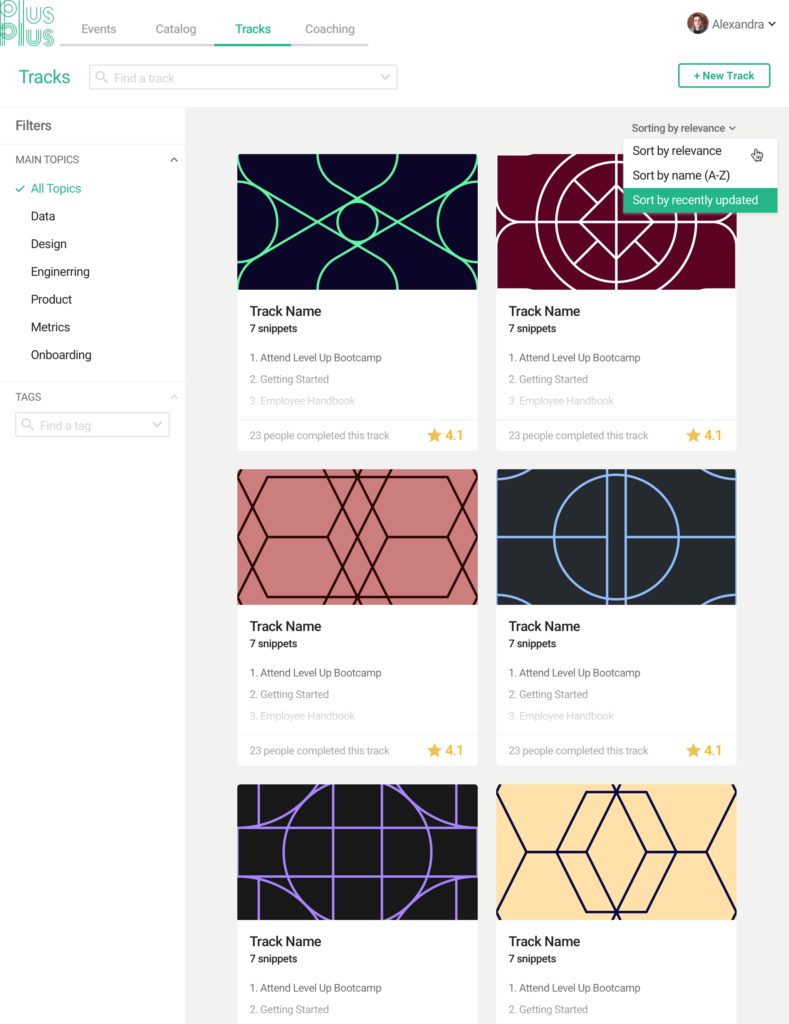Filter by Metrics topic
The height and width of the screenshot is (1024, 789).
point(50,327)
